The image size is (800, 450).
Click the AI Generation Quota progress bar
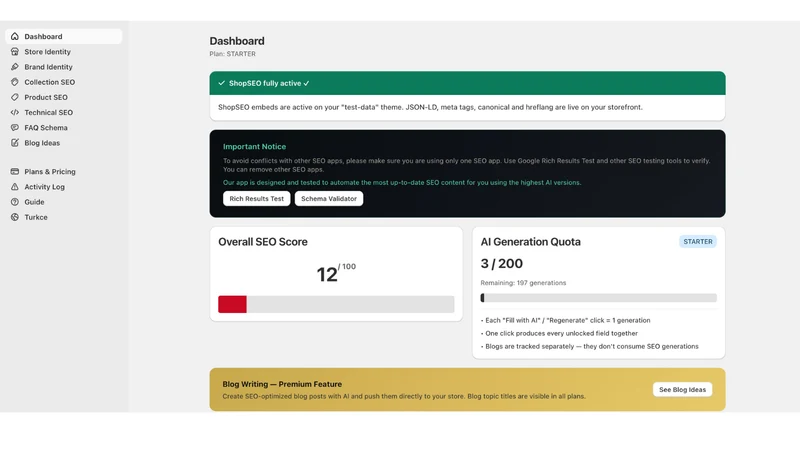click(598, 298)
